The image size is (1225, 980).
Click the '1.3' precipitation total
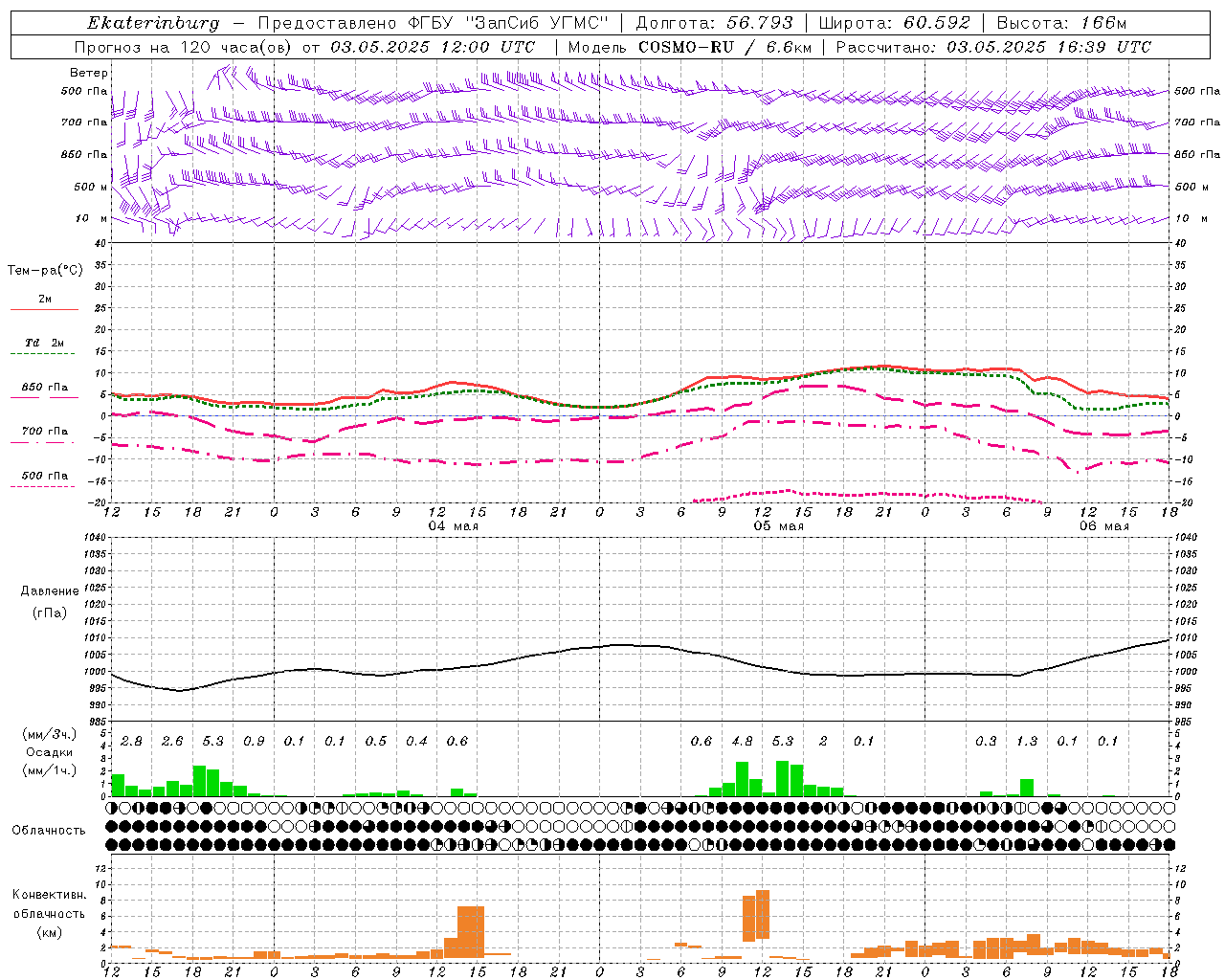[1027, 742]
